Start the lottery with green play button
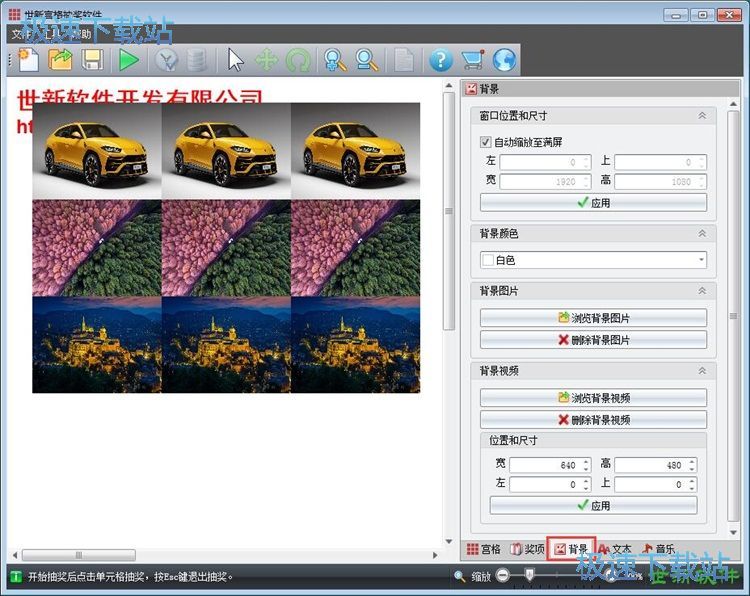This screenshot has height=596, width=750. click(x=129, y=60)
